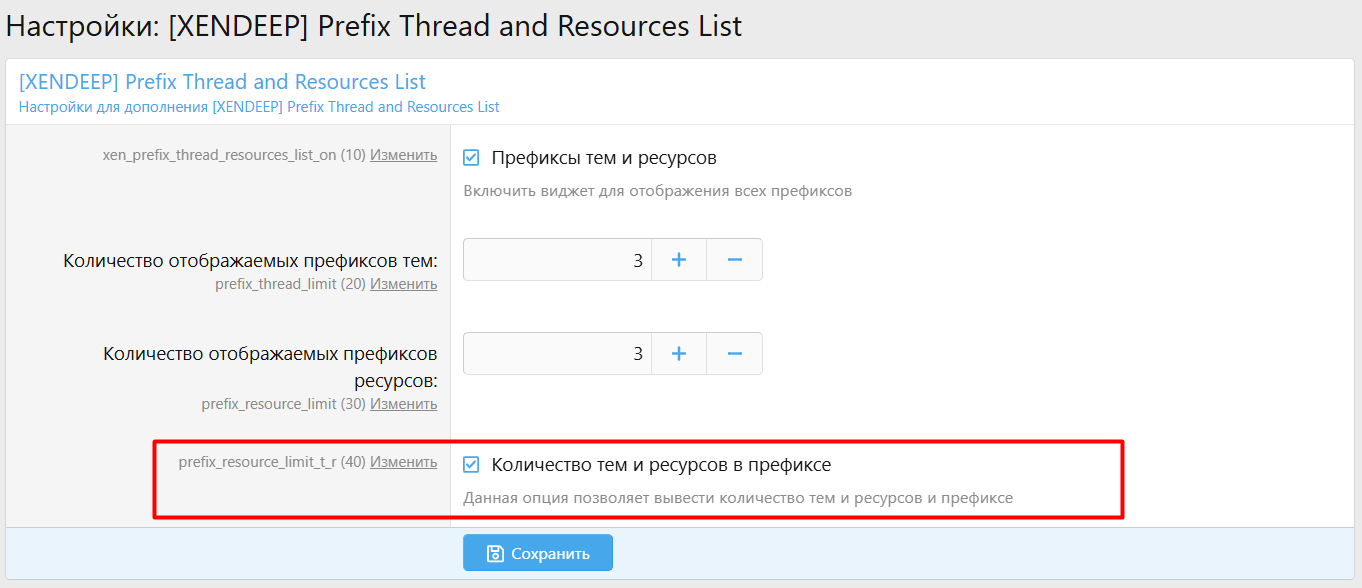Click the Количество отображаемых префиксов тем label
This screenshot has height=588, width=1362.
[x=250, y=262]
